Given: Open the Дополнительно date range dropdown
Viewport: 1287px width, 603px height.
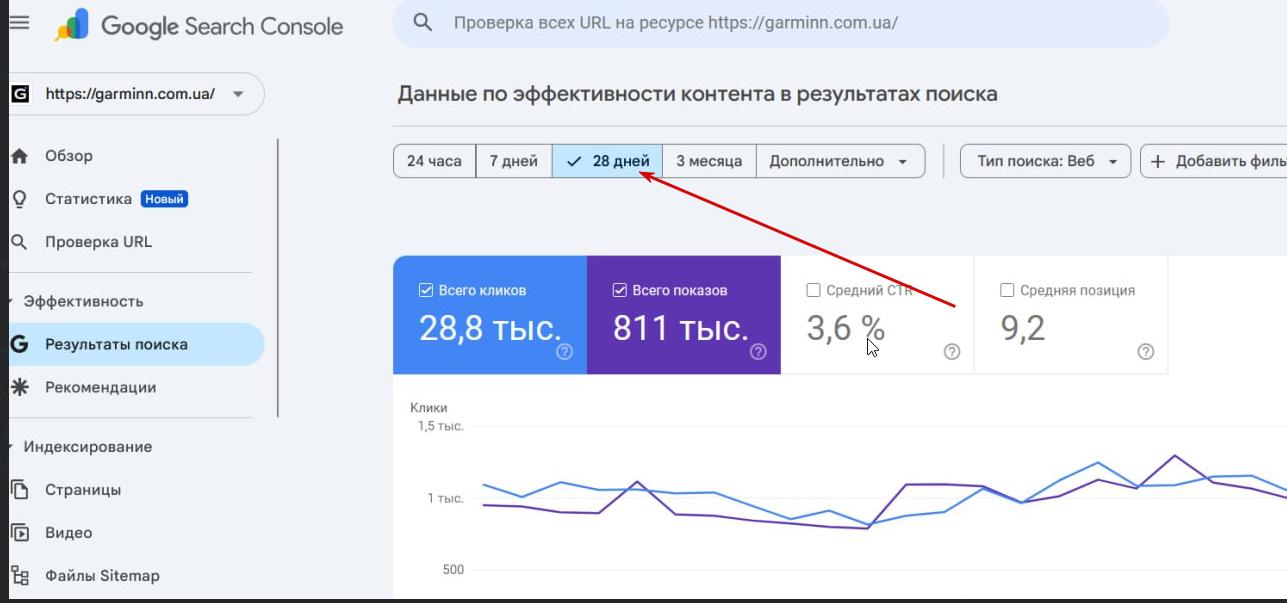Looking at the screenshot, I should 840,161.
